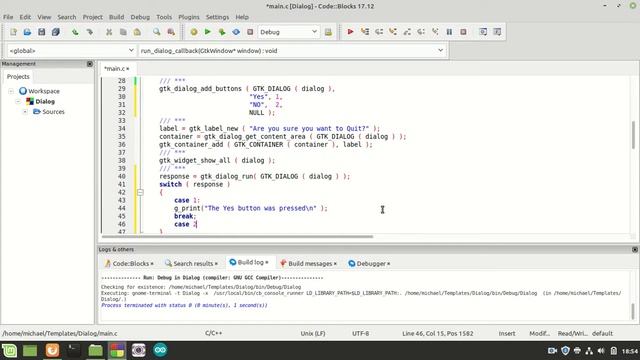Open the Debugging windows icon
Screen dimensions: 640x360
[483, 32]
